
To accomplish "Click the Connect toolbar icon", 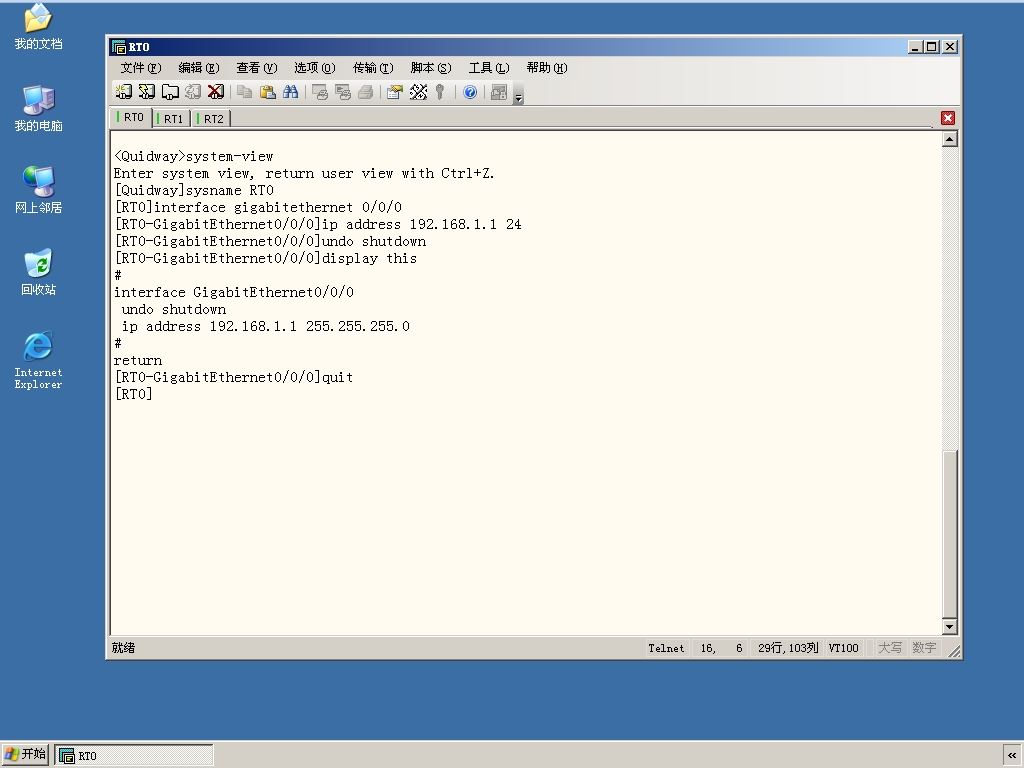I will point(123,92).
